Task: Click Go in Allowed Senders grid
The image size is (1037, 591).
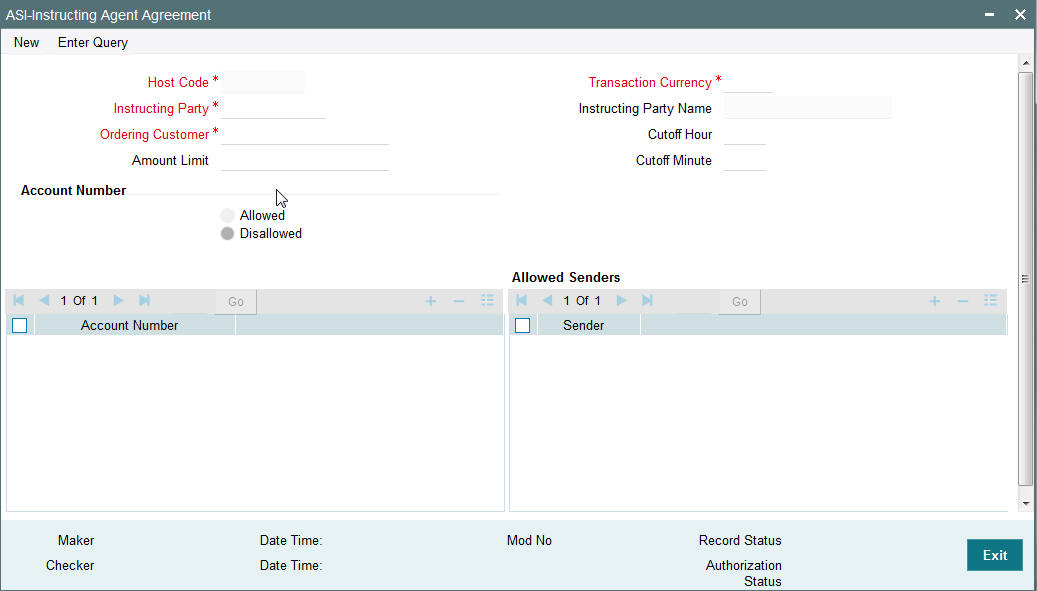Action: (740, 301)
